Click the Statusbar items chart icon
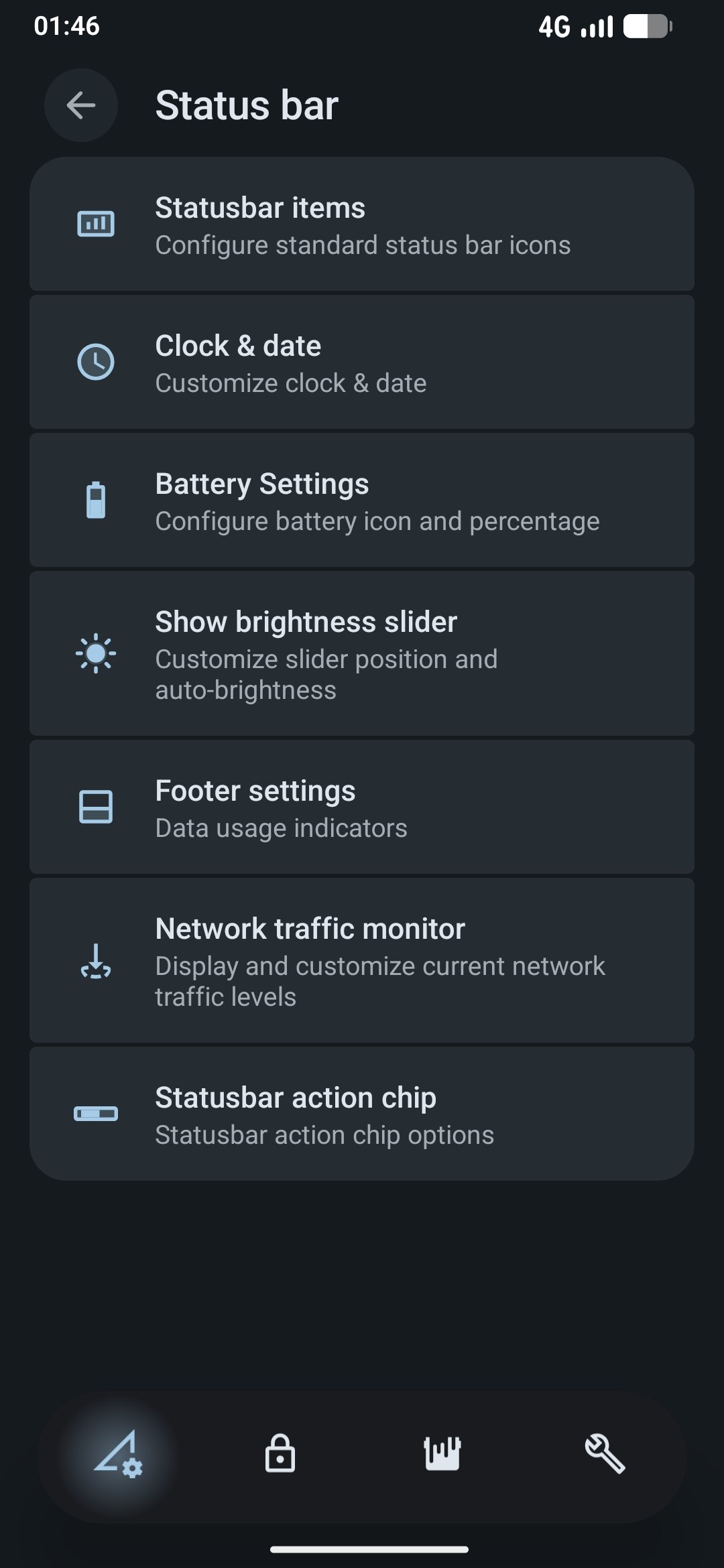The width and height of the screenshot is (724, 1568). click(x=96, y=224)
